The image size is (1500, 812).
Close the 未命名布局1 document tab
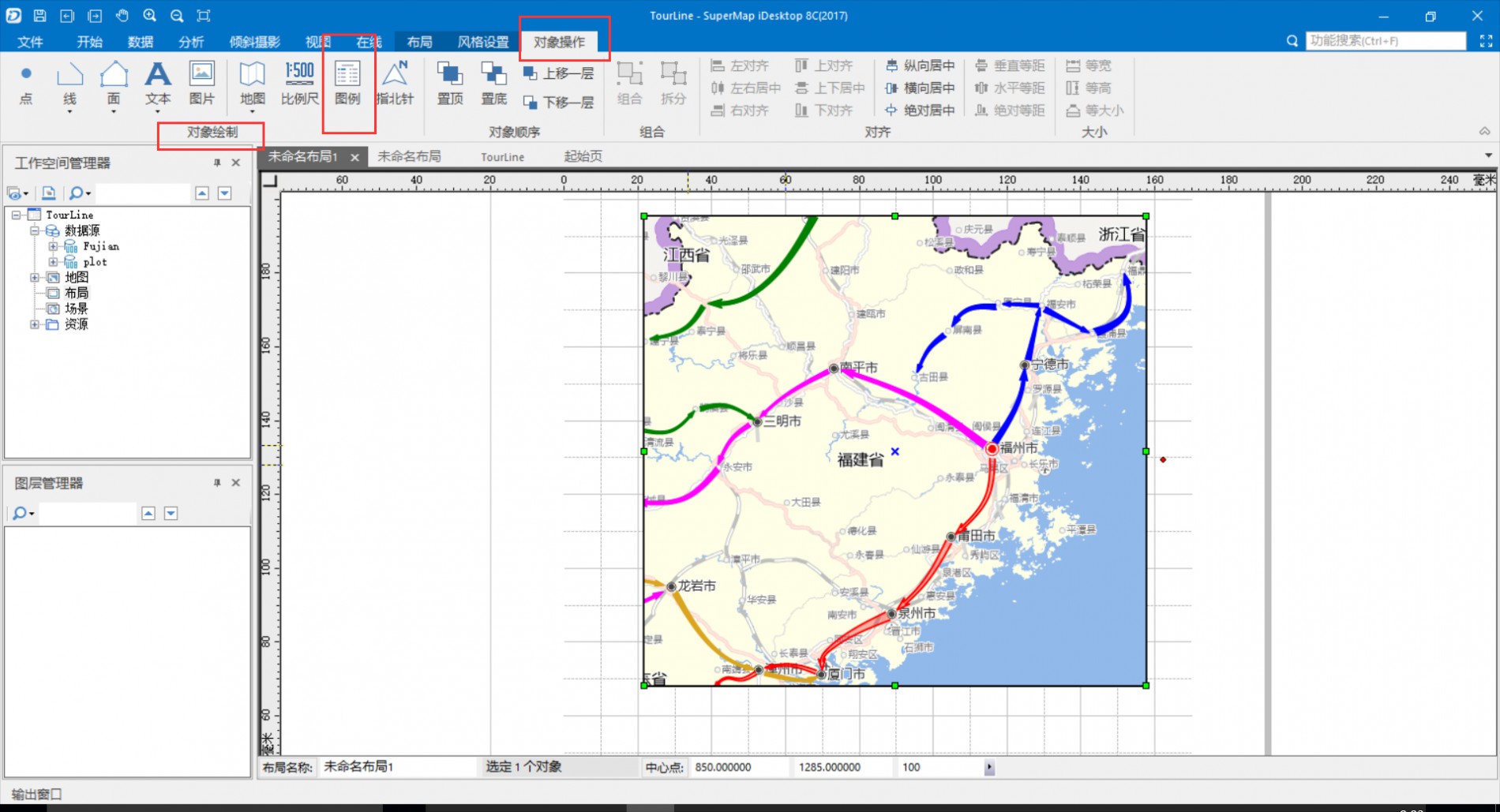pos(355,157)
